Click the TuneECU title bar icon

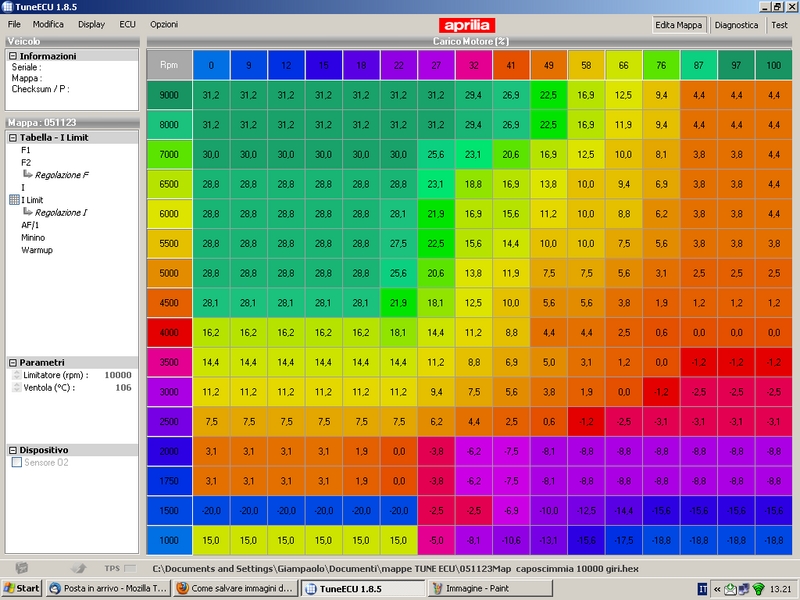pos(8,7)
